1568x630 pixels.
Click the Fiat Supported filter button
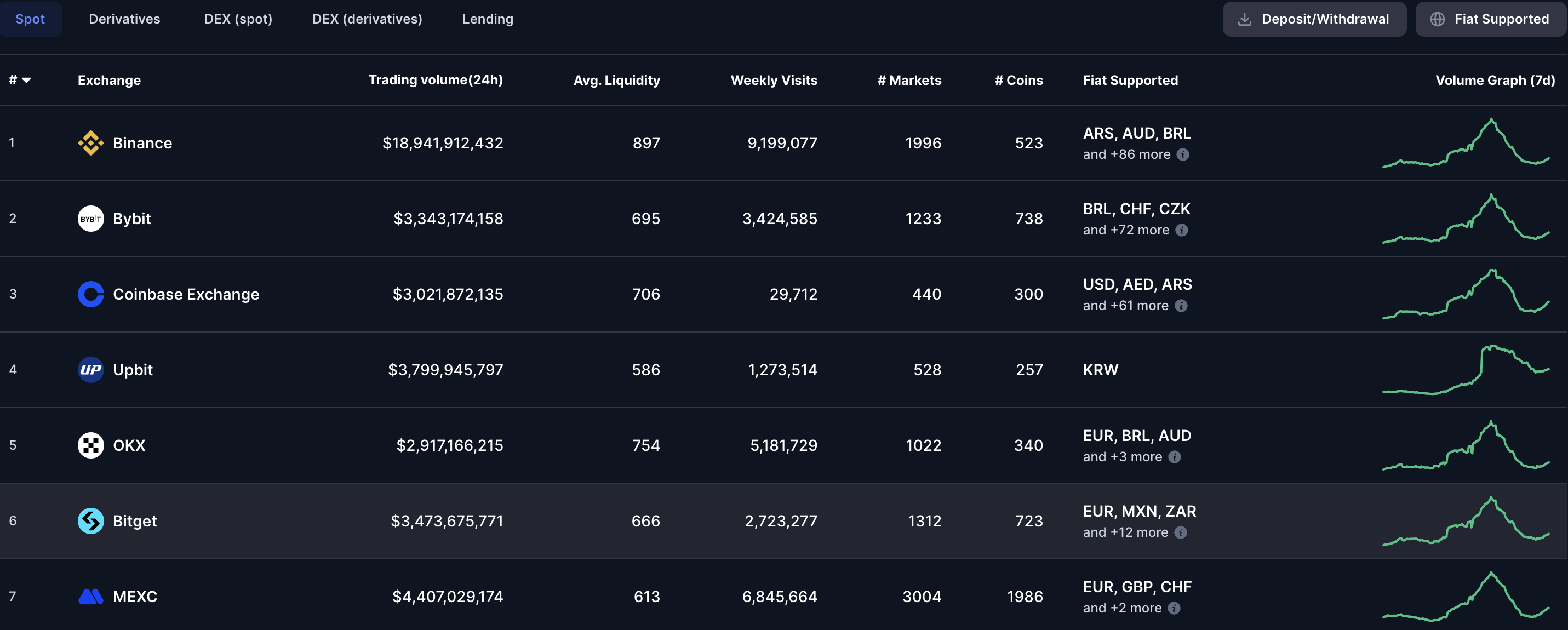click(x=1491, y=19)
